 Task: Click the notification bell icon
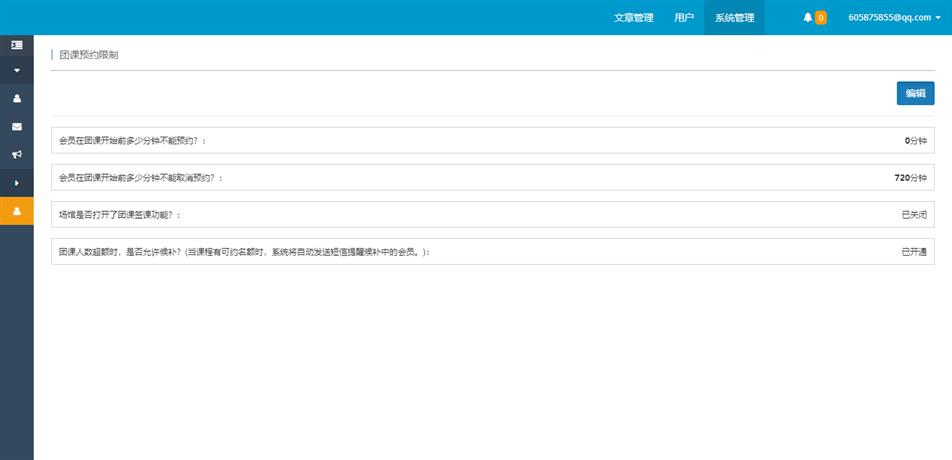click(x=808, y=18)
